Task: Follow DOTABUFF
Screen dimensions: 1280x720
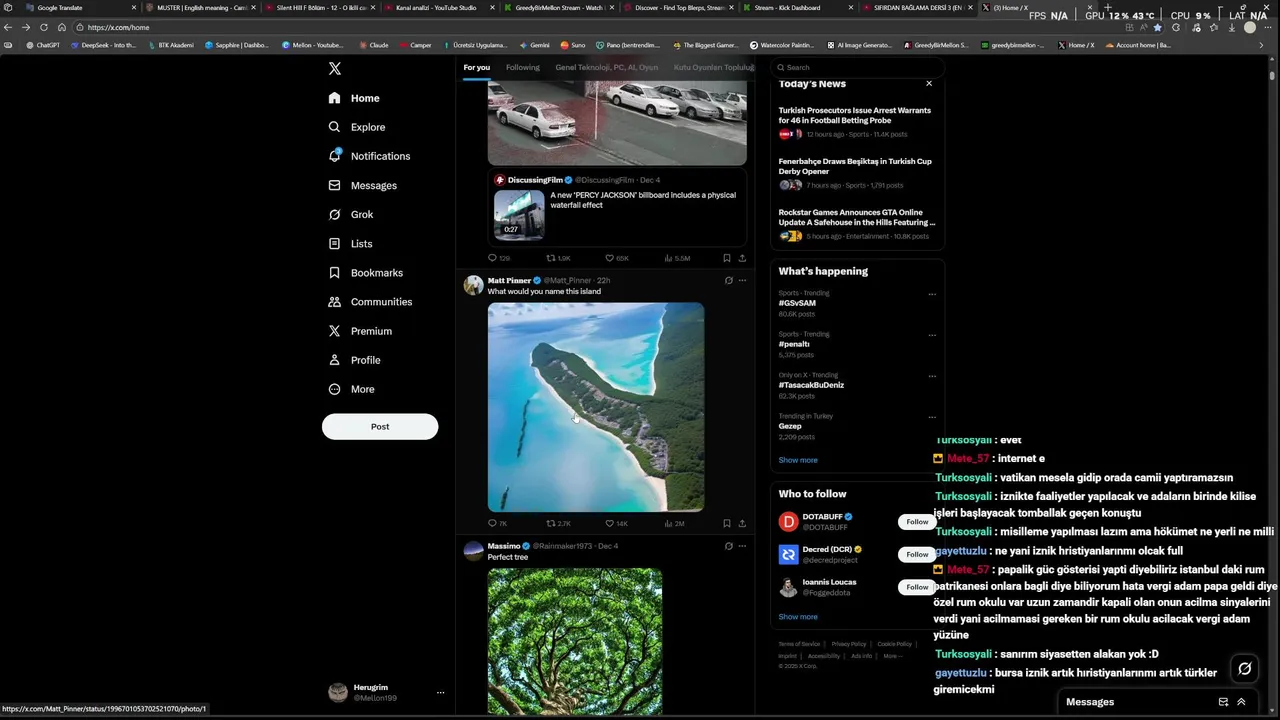Action: coord(917,522)
